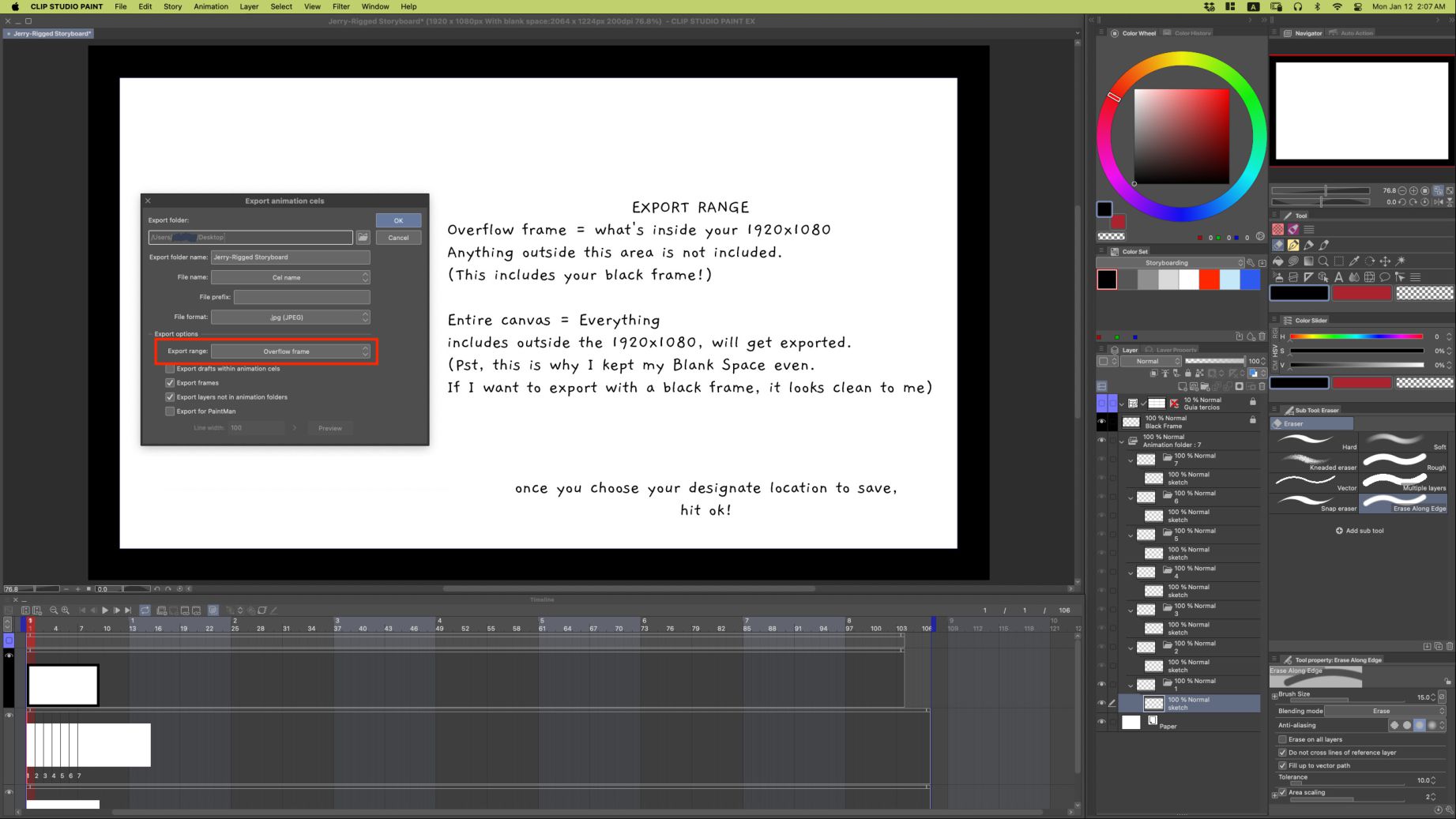
Task: Click the delete layer trash icon
Action: [1262, 386]
